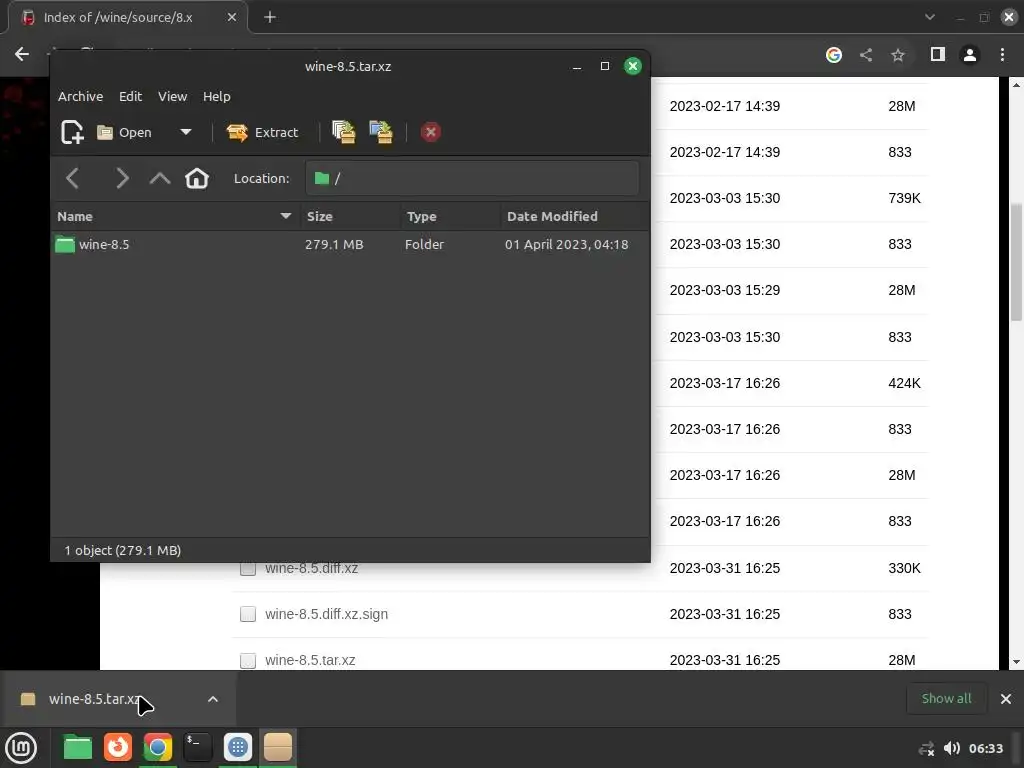Open the Edit menu
The image size is (1024, 768).
tap(131, 97)
